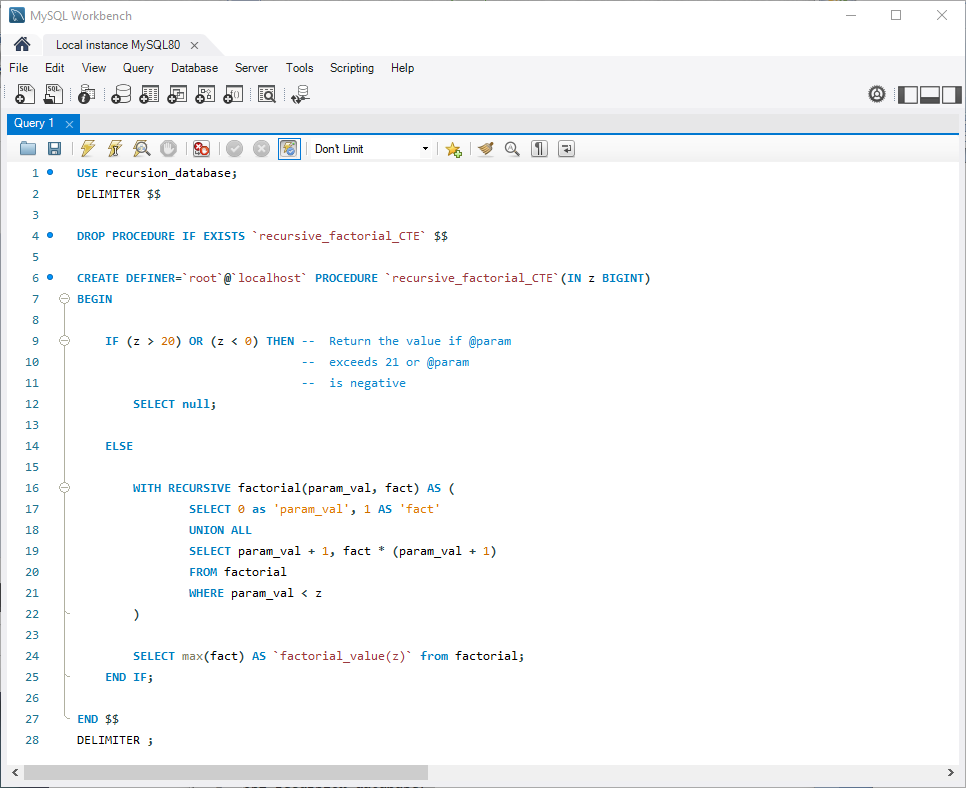Execute the SQL script with the lightning icon

point(88,148)
